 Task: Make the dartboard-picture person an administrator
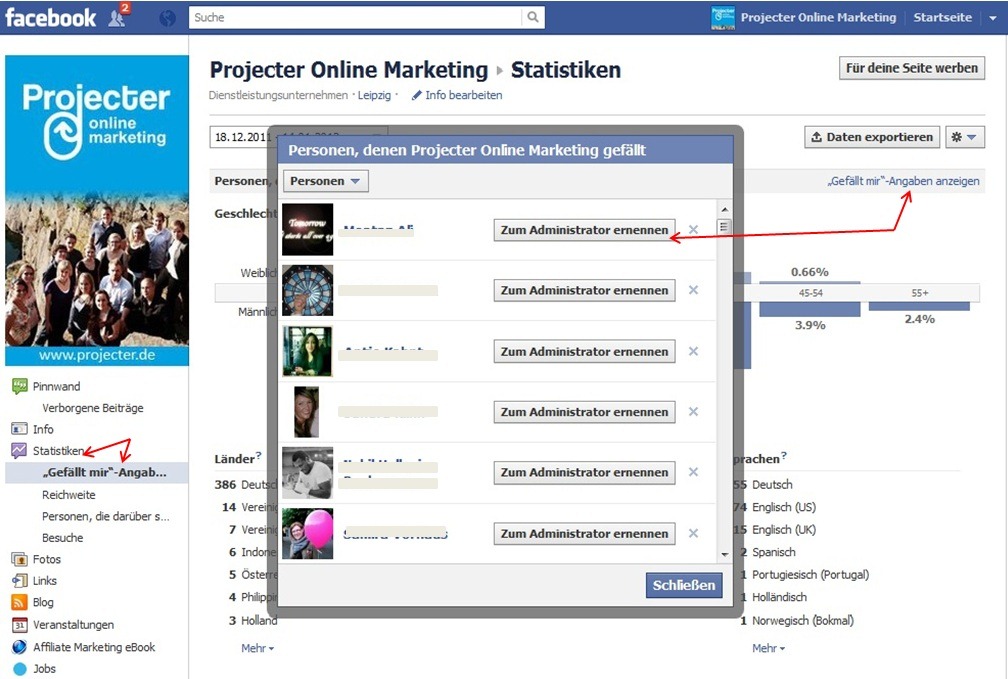point(584,290)
